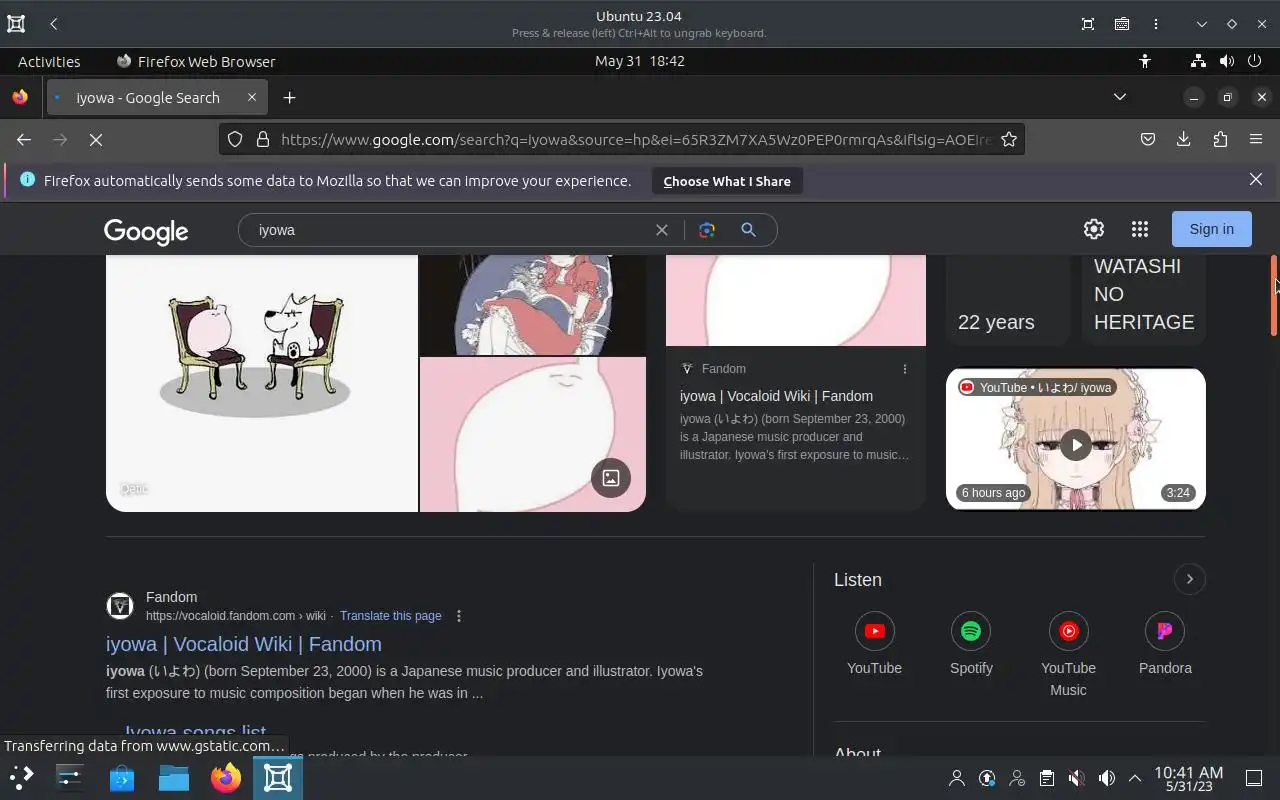Screen dimensions: 1280x800
Task: Click the Fandom result site favicon
Action: pyautogui.click(x=120, y=606)
